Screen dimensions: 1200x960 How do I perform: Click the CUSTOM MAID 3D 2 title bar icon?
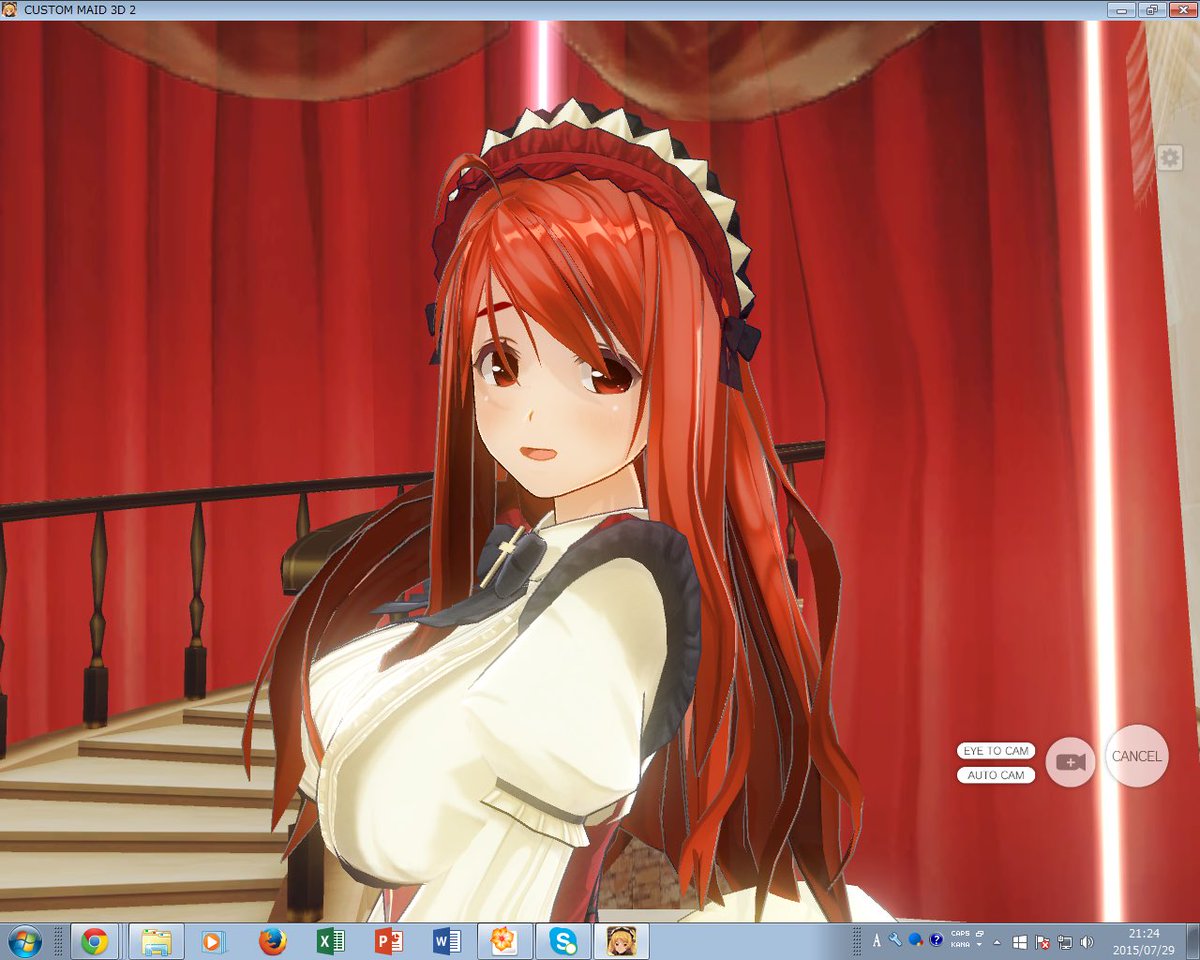tap(10, 9)
